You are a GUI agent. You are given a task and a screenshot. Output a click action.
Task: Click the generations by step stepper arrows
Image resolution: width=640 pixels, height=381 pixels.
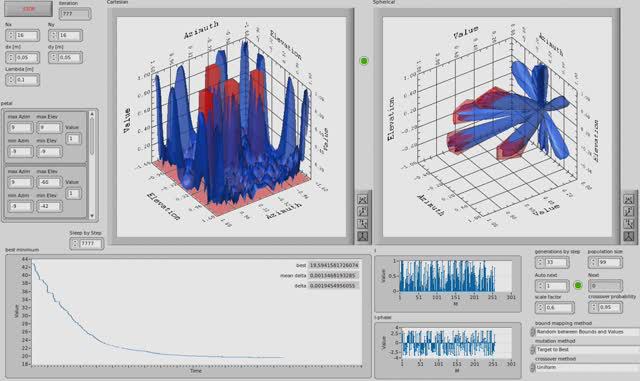tap(540, 262)
